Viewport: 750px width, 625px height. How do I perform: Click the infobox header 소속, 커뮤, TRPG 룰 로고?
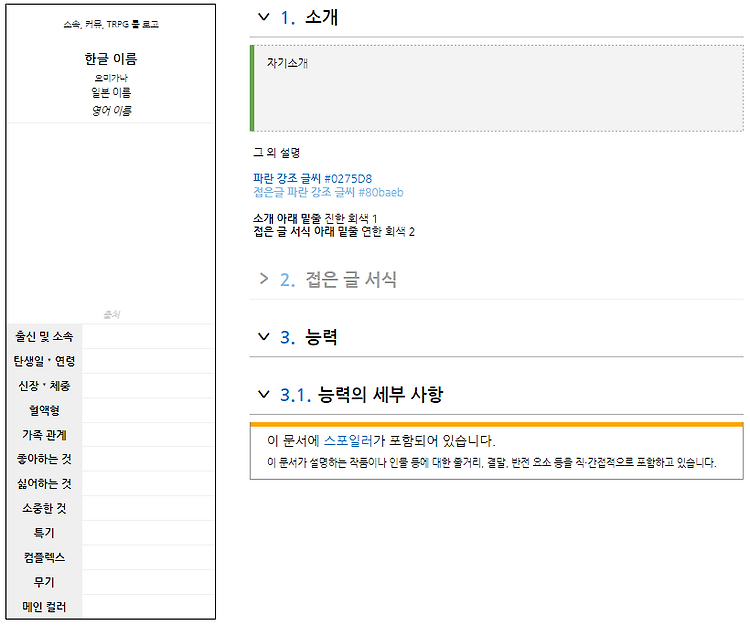(x=110, y=24)
